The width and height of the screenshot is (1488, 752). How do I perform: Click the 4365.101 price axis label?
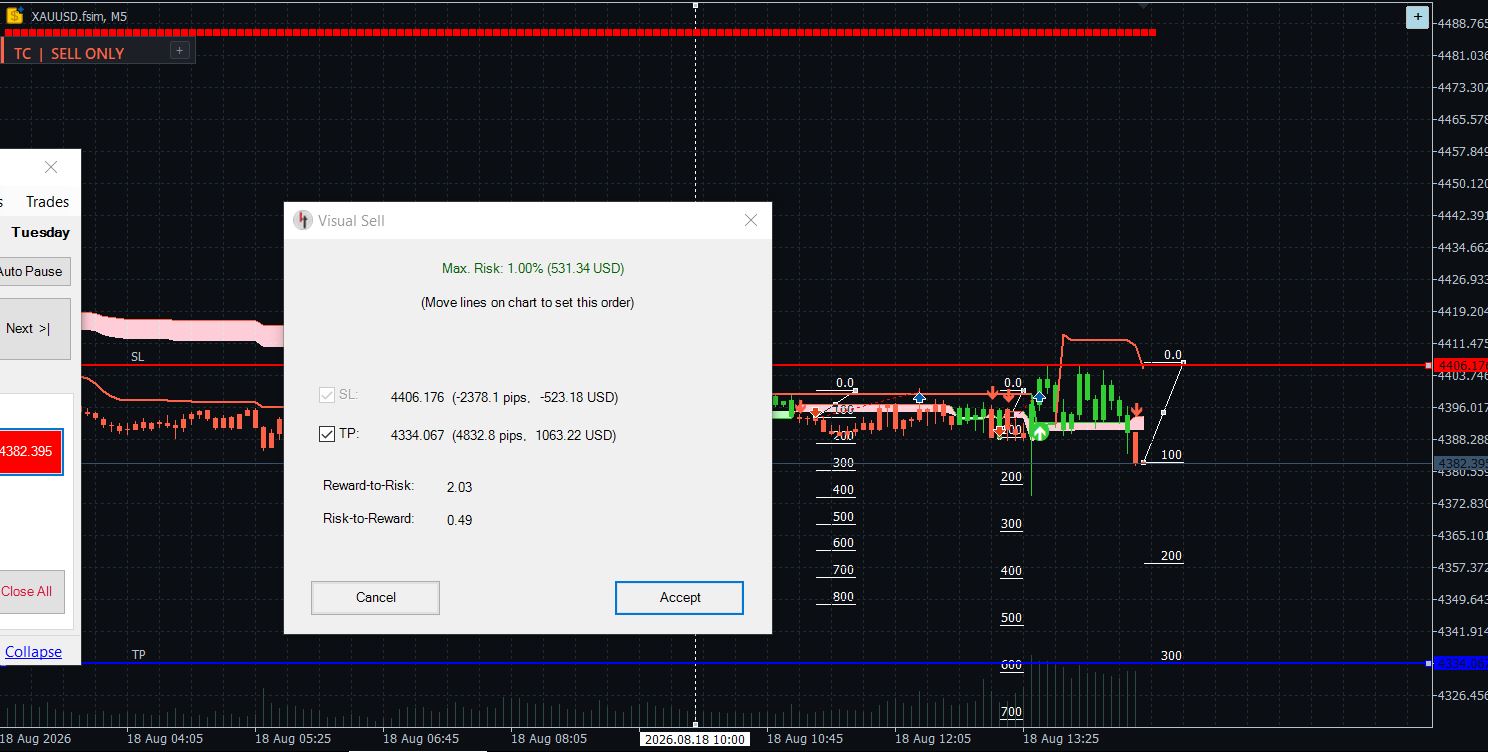point(1462,536)
